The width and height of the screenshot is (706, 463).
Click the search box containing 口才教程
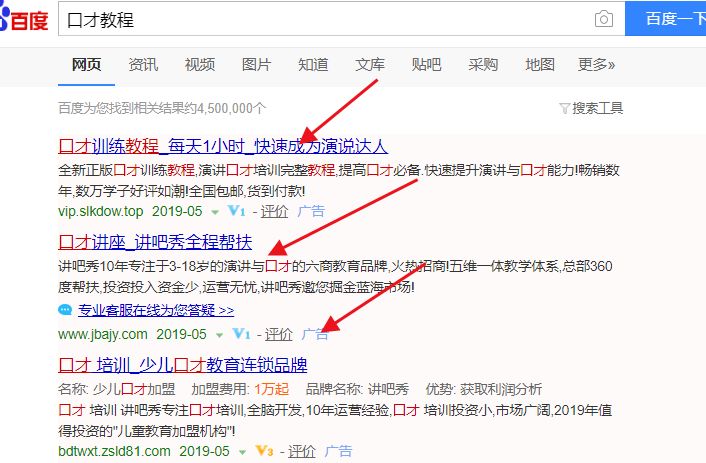point(320,20)
